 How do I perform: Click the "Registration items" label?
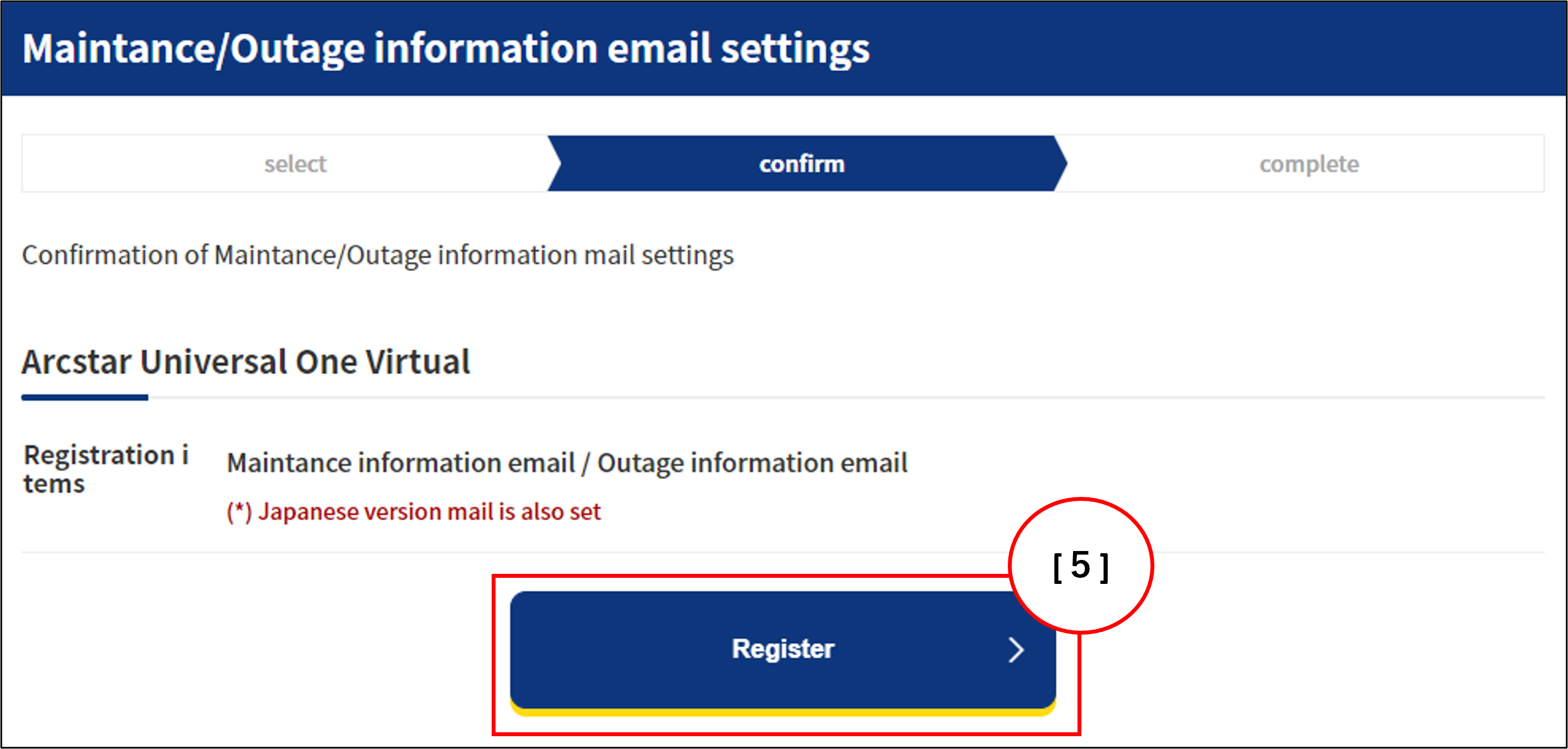tap(105, 469)
